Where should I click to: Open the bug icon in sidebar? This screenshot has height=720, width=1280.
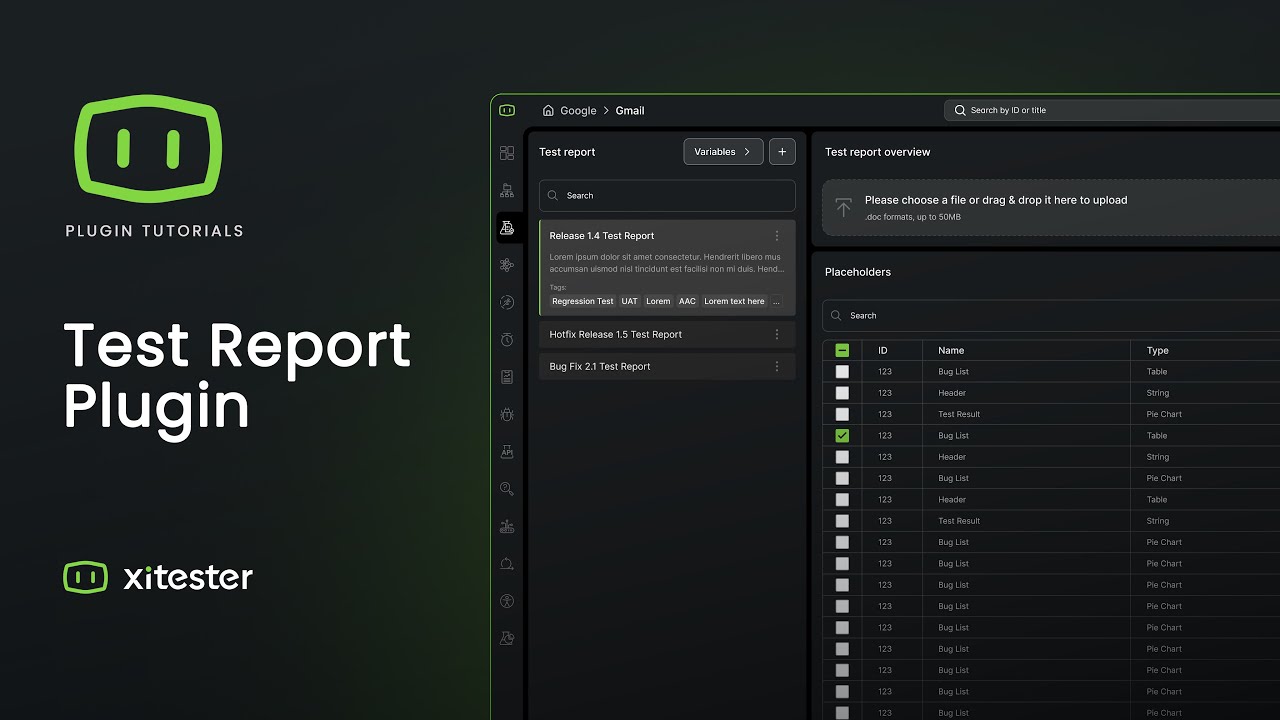click(x=507, y=414)
